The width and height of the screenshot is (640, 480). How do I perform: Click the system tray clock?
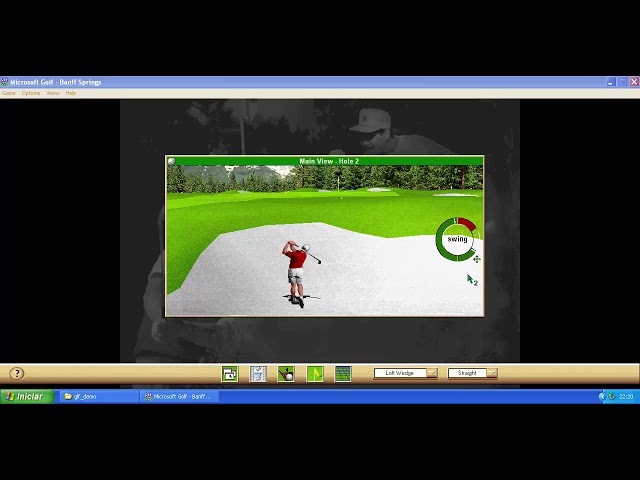tap(626, 396)
